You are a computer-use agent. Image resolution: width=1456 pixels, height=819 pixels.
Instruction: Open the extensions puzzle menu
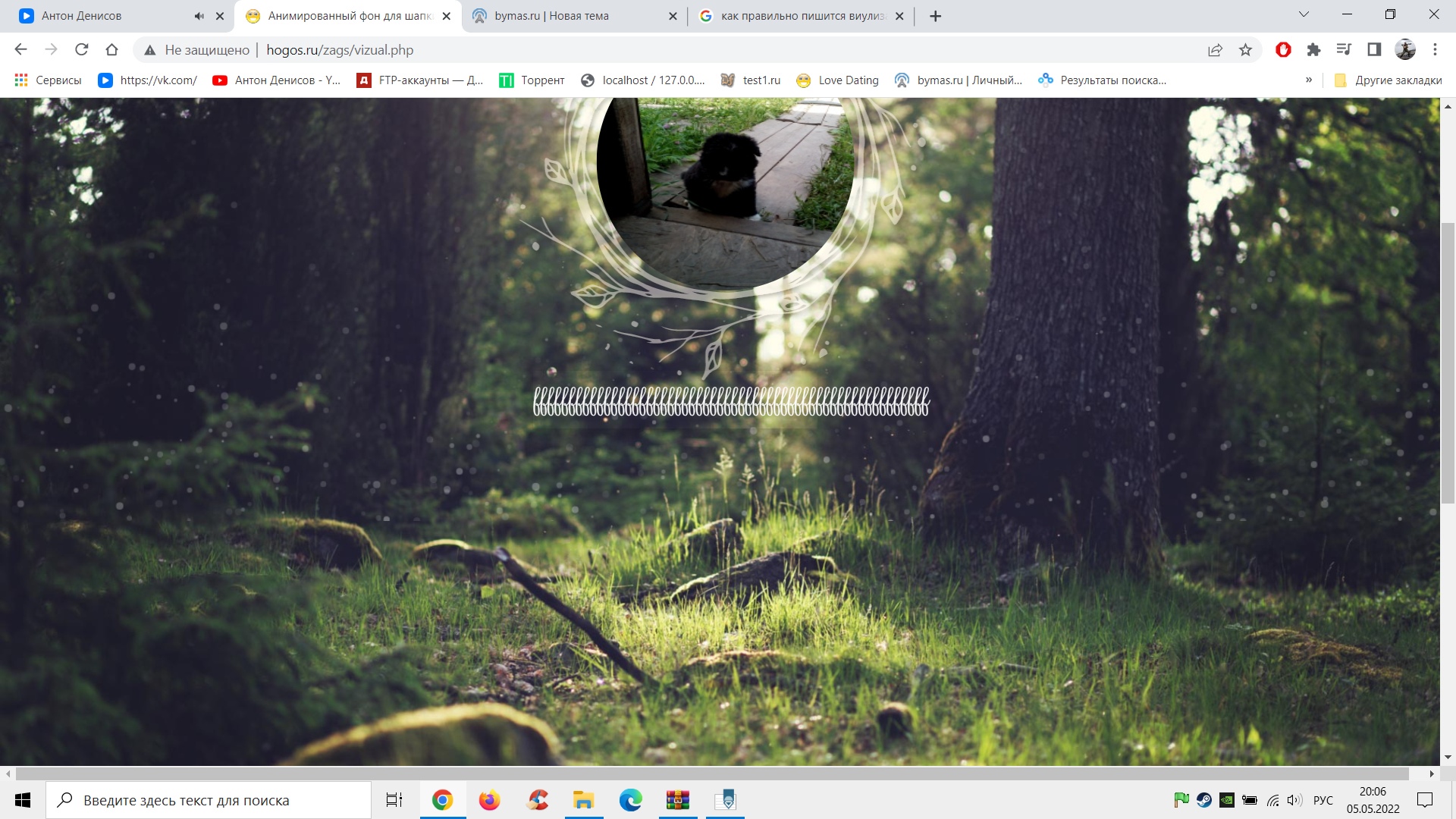(1313, 50)
